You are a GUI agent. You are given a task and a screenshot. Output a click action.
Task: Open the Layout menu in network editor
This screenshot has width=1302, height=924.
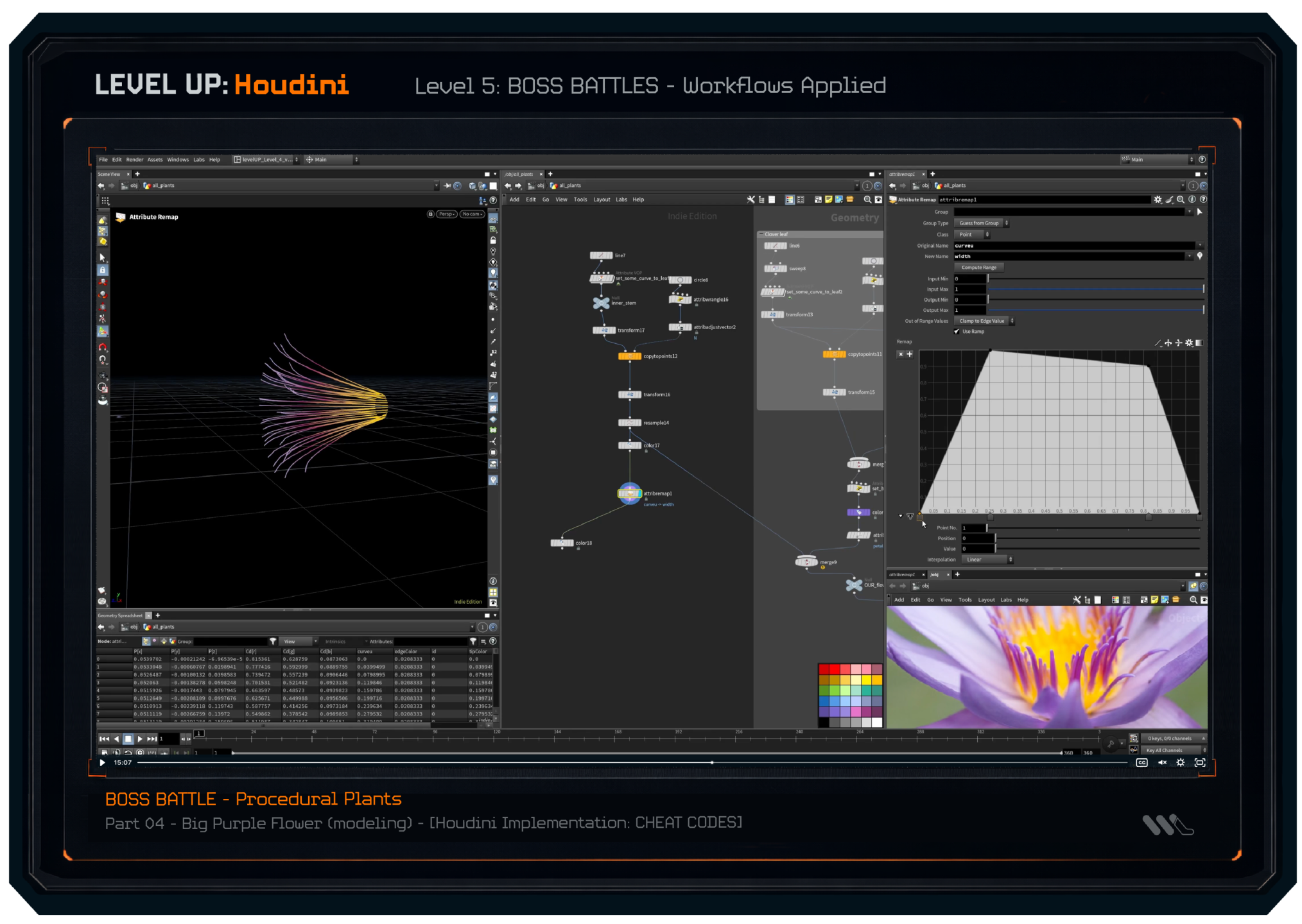tap(601, 200)
